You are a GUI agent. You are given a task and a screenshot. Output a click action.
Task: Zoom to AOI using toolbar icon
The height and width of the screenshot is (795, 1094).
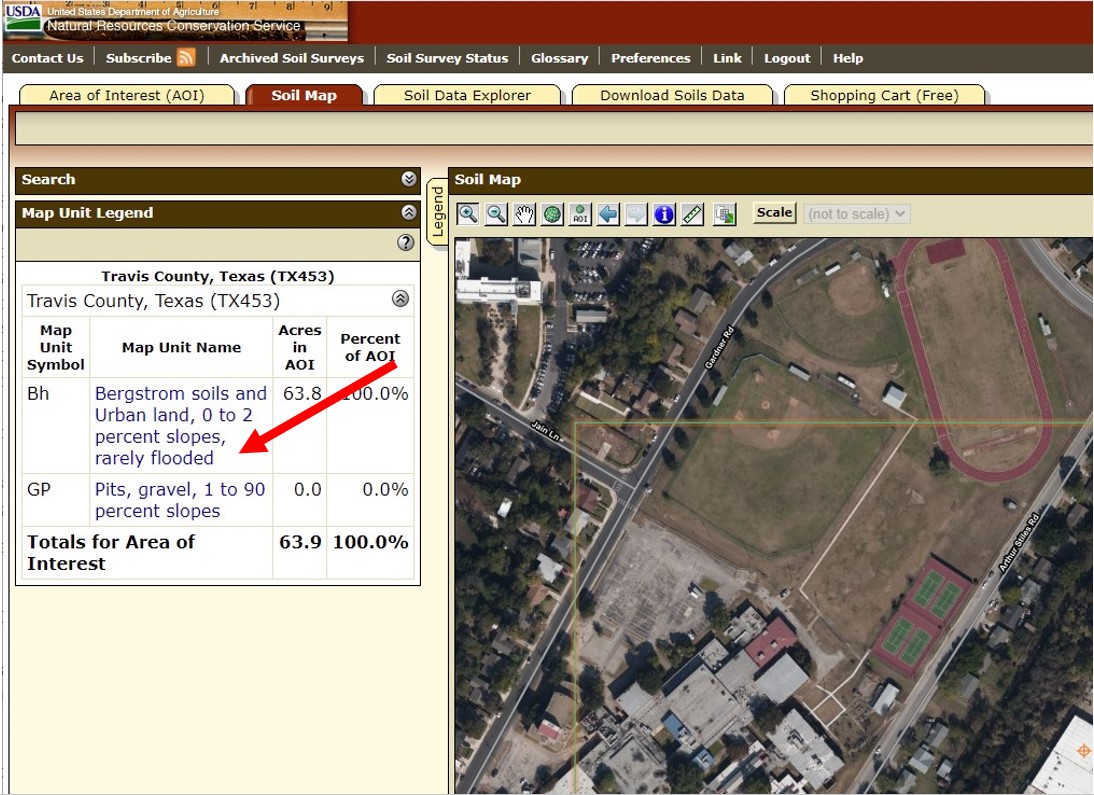click(x=580, y=214)
